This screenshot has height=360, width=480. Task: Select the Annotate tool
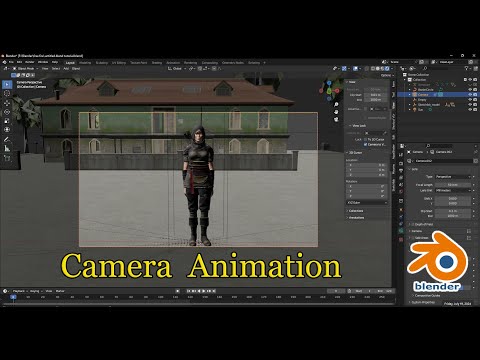pyautogui.click(x=7, y=140)
